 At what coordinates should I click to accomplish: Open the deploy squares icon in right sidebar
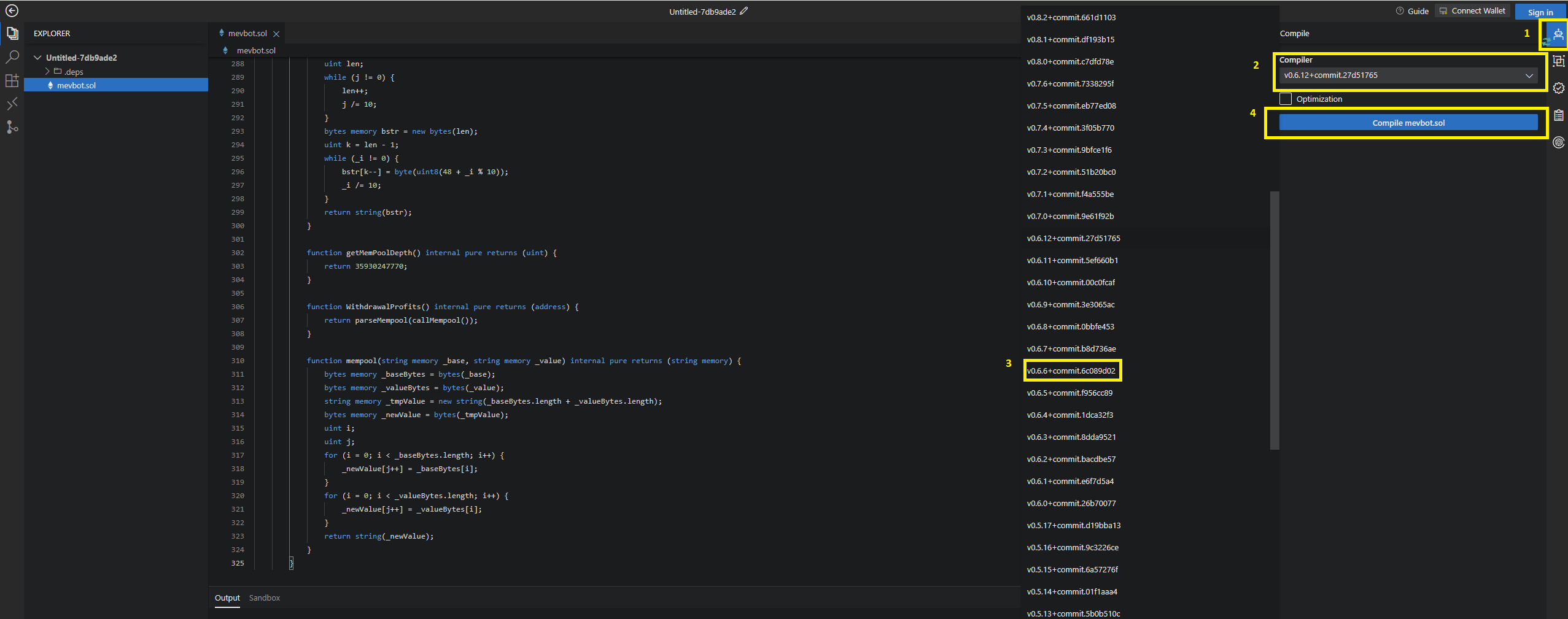click(x=1558, y=61)
